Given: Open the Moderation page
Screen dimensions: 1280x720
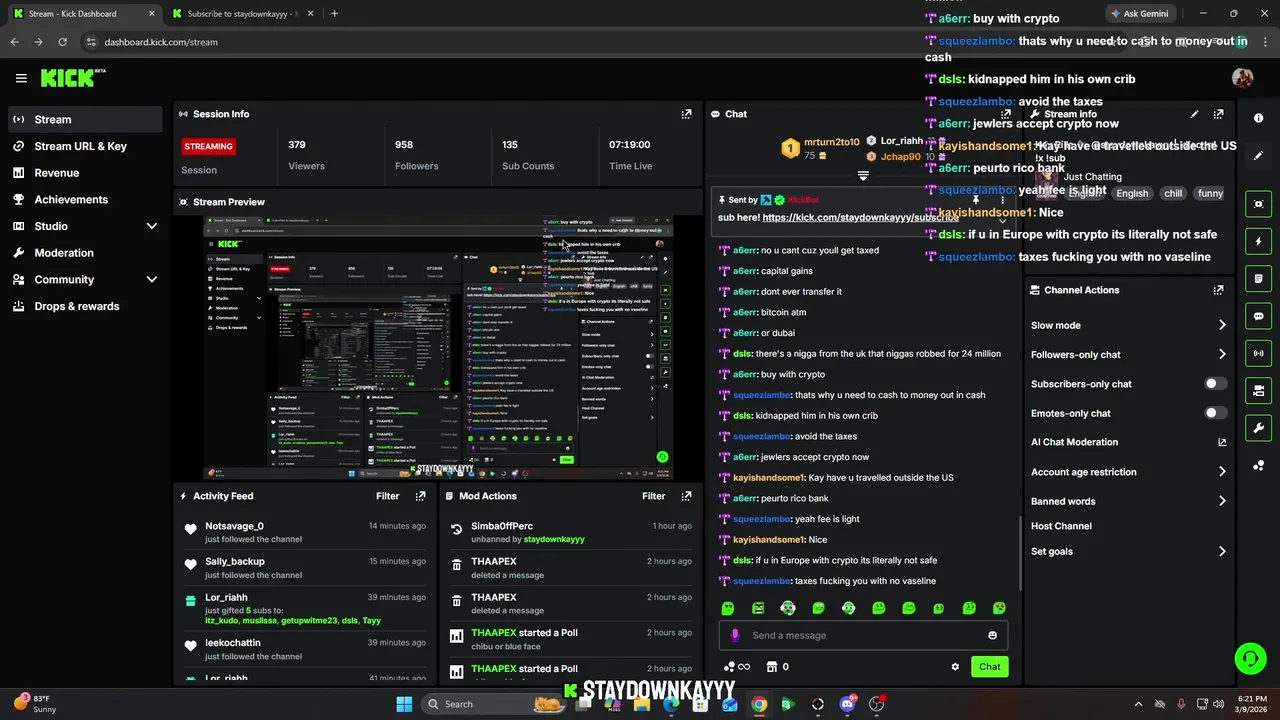Looking at the screenshot, I should pos(85,253).
